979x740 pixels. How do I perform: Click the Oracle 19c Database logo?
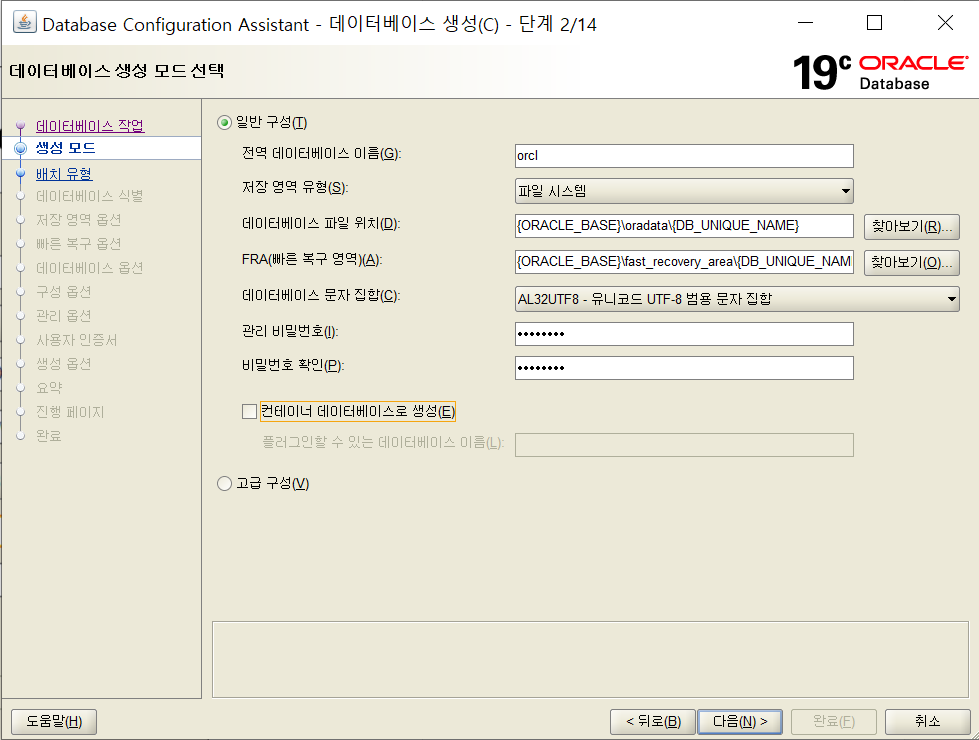pos(880,72)
